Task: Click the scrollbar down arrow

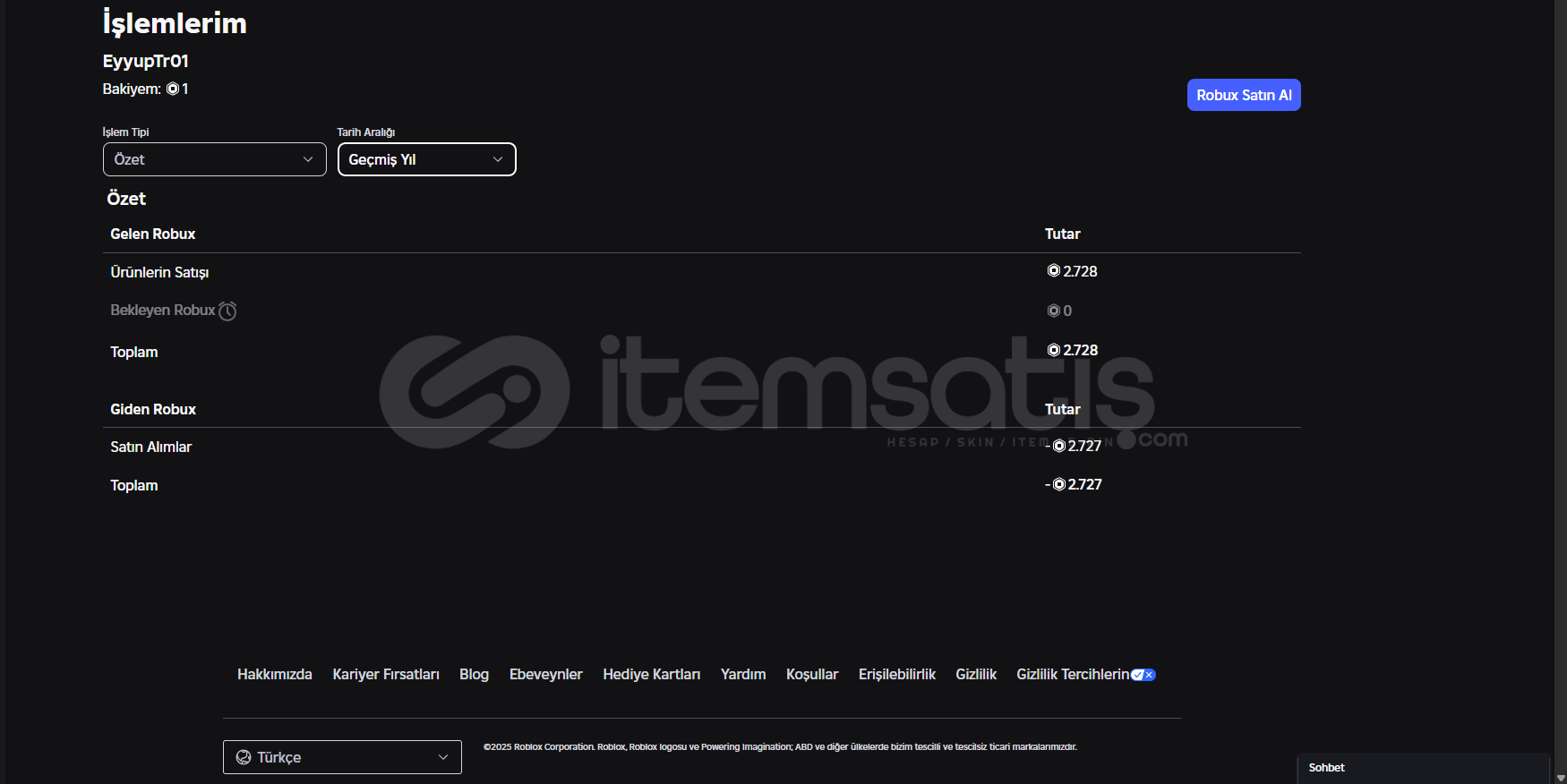Action: (1561, 778)
